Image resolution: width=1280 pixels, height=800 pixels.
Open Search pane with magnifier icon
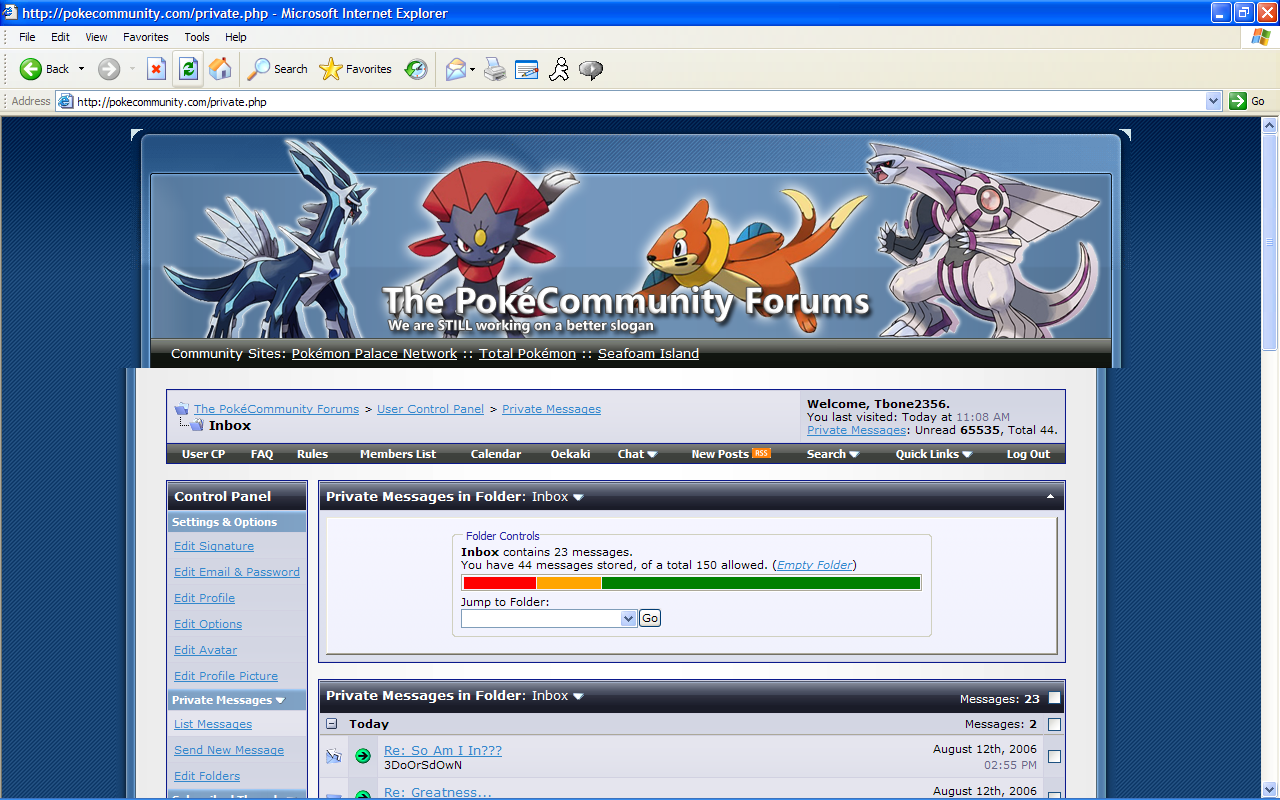click(259, 69)
